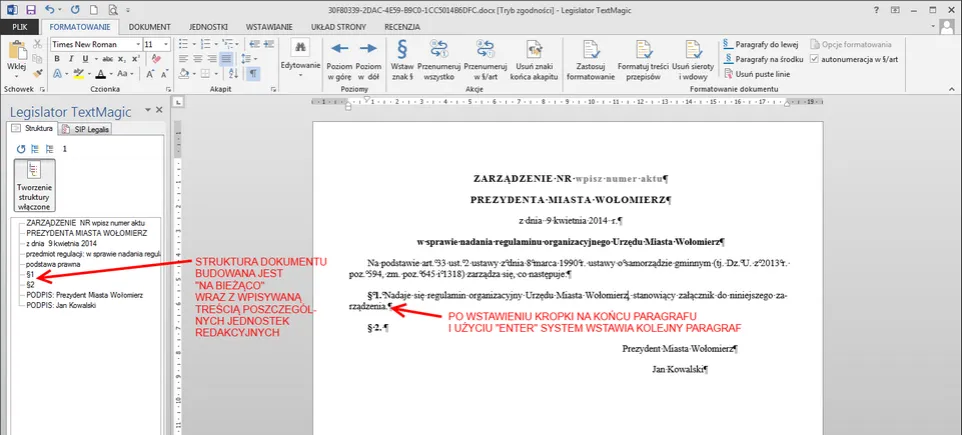962x435 pixels.
Task: Collapse the ribbon with chevron arrow
Action: [954, 89]
